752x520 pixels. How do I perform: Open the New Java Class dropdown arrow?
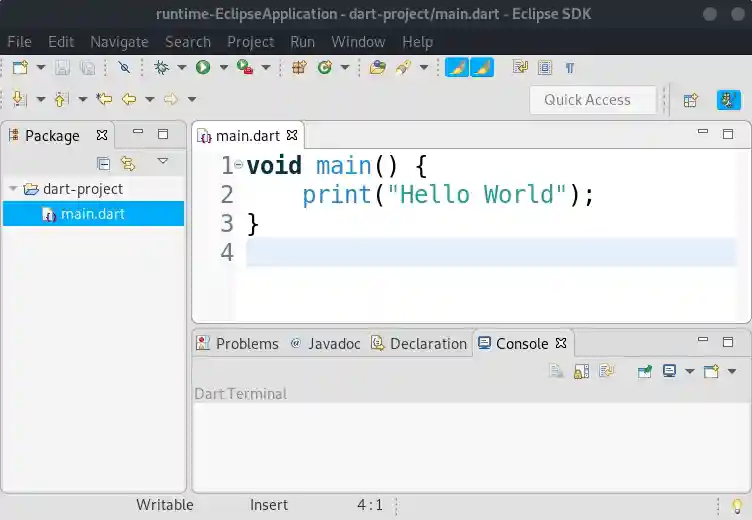[345, 68]
